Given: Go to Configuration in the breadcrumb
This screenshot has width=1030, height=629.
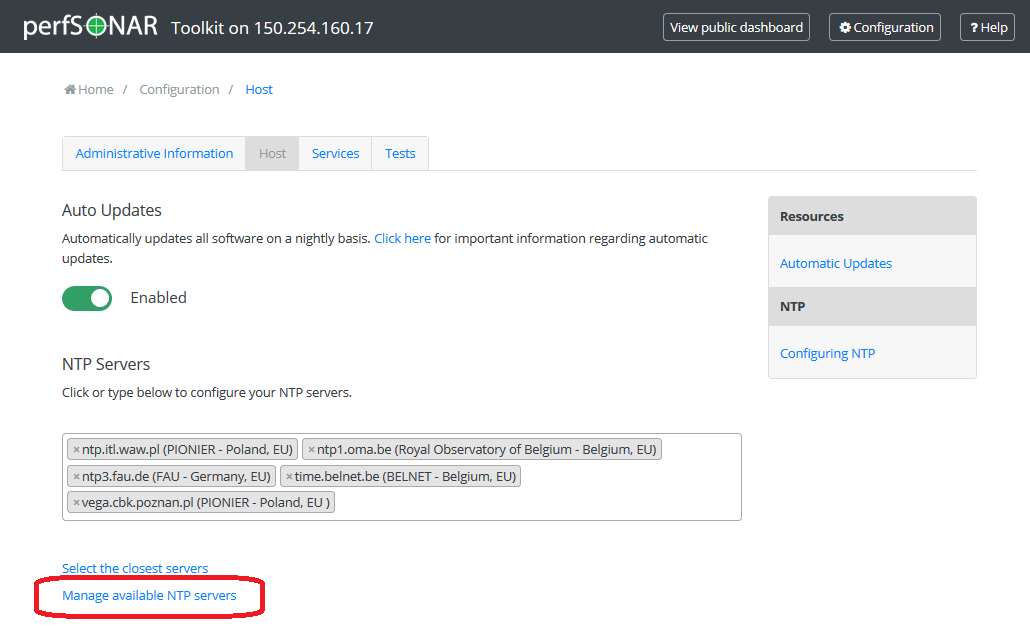Looking at the screenshot, I should pos(179,89).
